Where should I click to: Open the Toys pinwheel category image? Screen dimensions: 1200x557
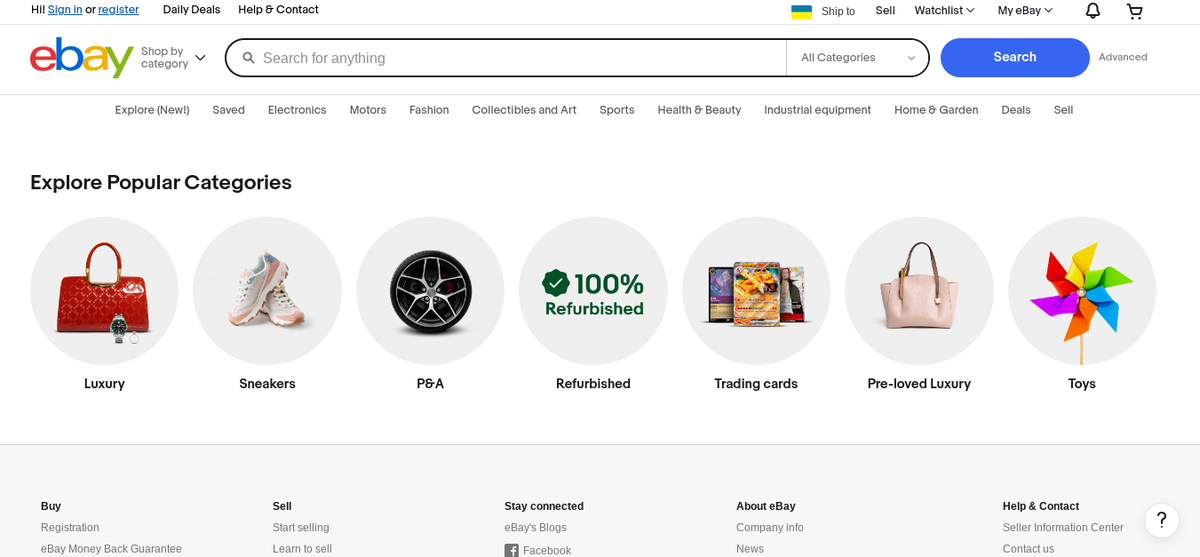[x=1082, y=291]
